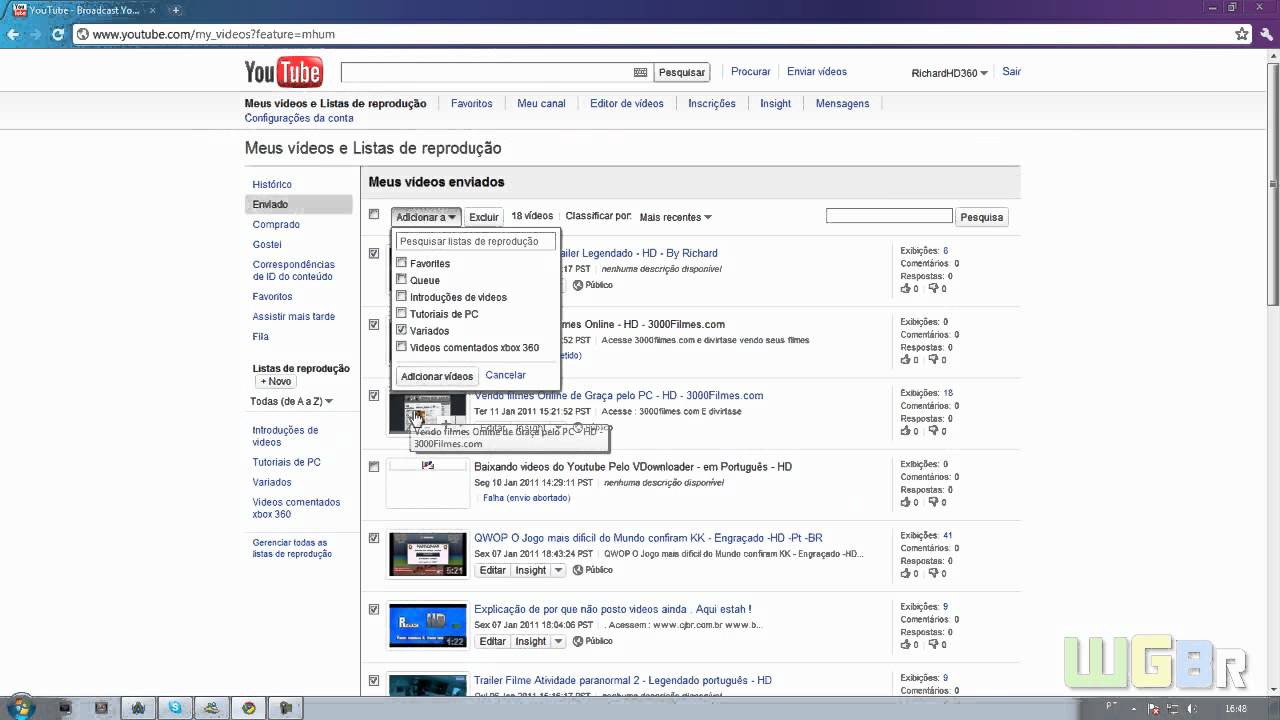
Task: Collapse the Adicionar a dropdown
Action: 425,217
